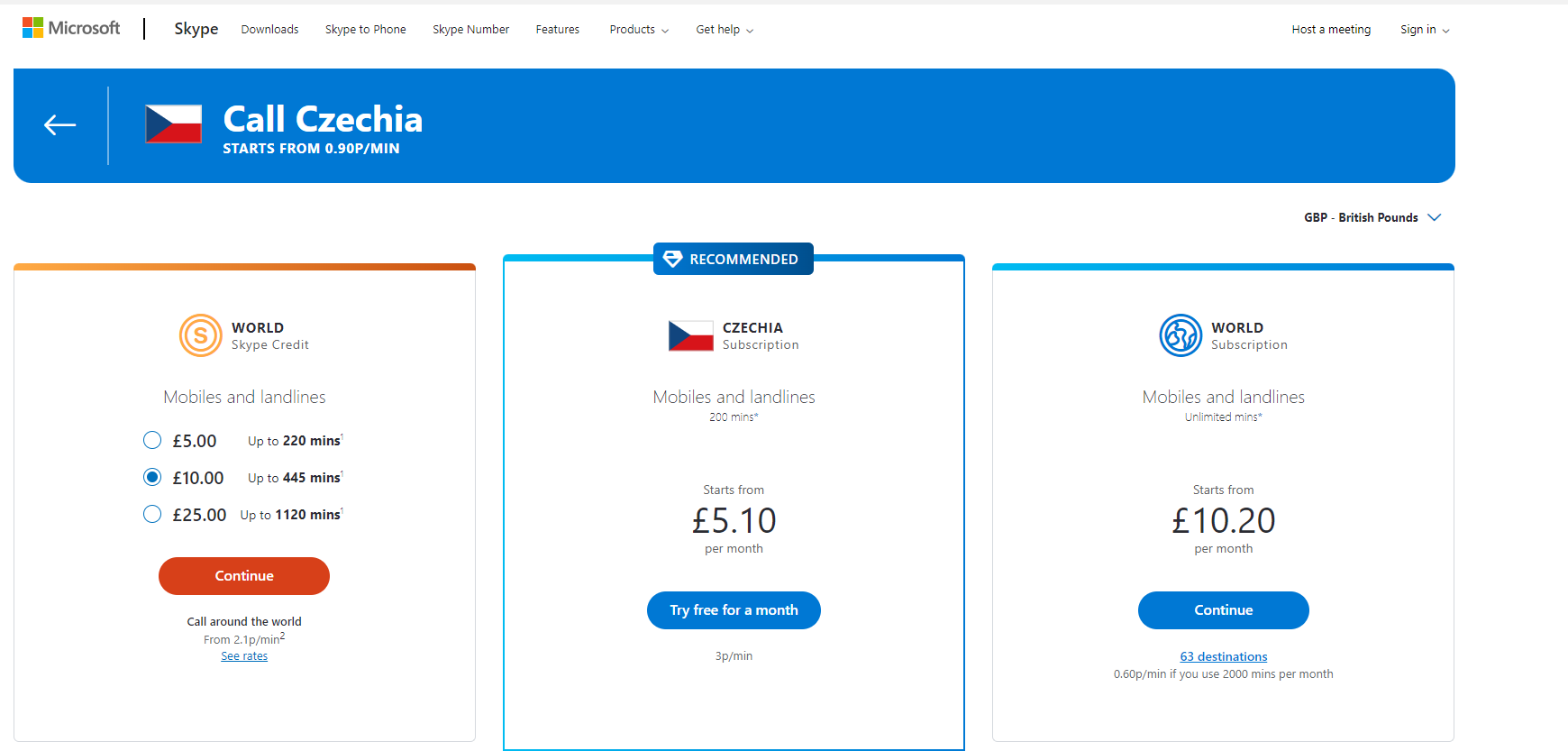Screen dimensions: 1568x751
Task: Click the World Subscription globe icon
Action: point(1181,335)
